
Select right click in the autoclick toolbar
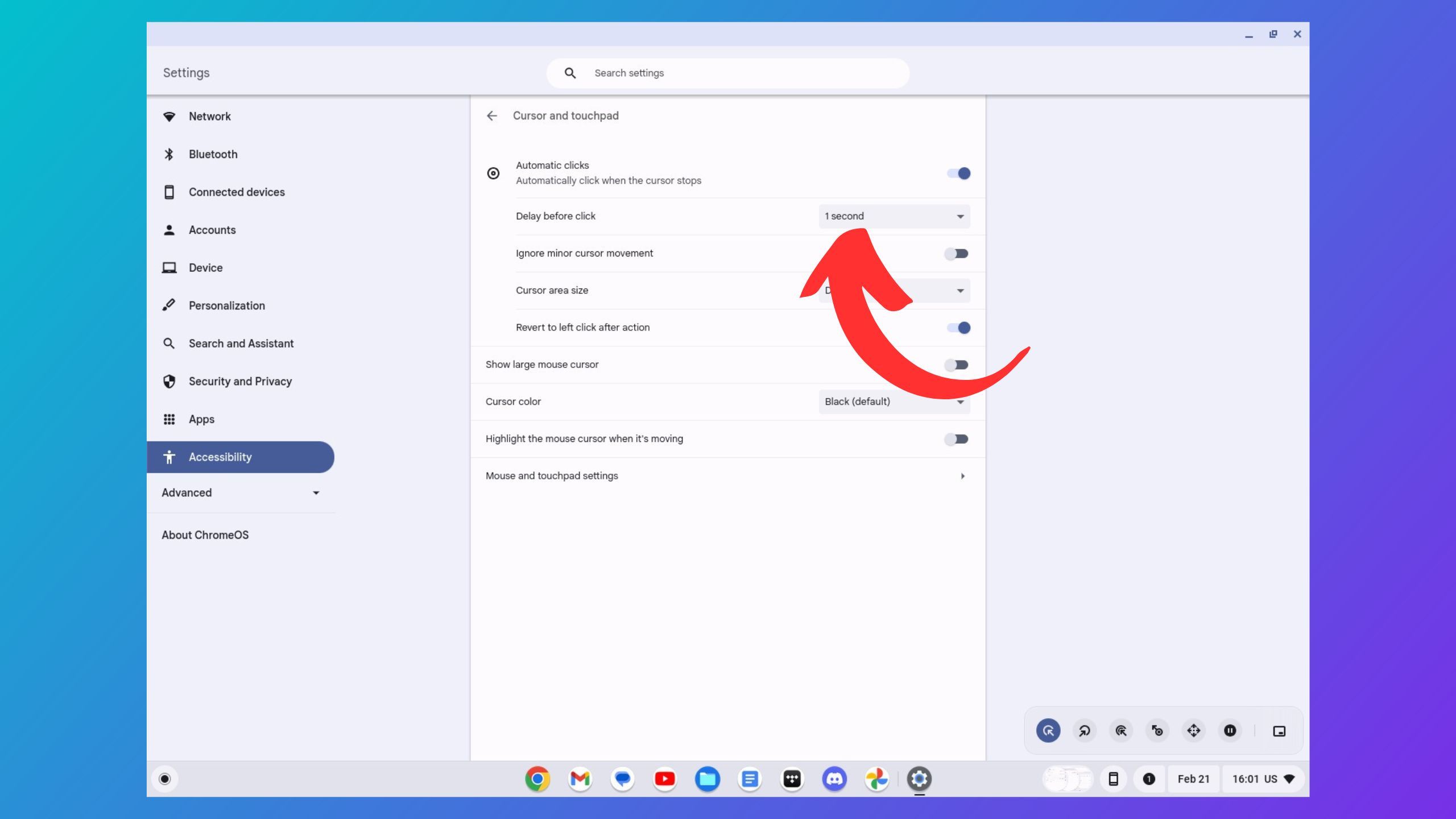pyautogui.click(x=1084, y=731)
